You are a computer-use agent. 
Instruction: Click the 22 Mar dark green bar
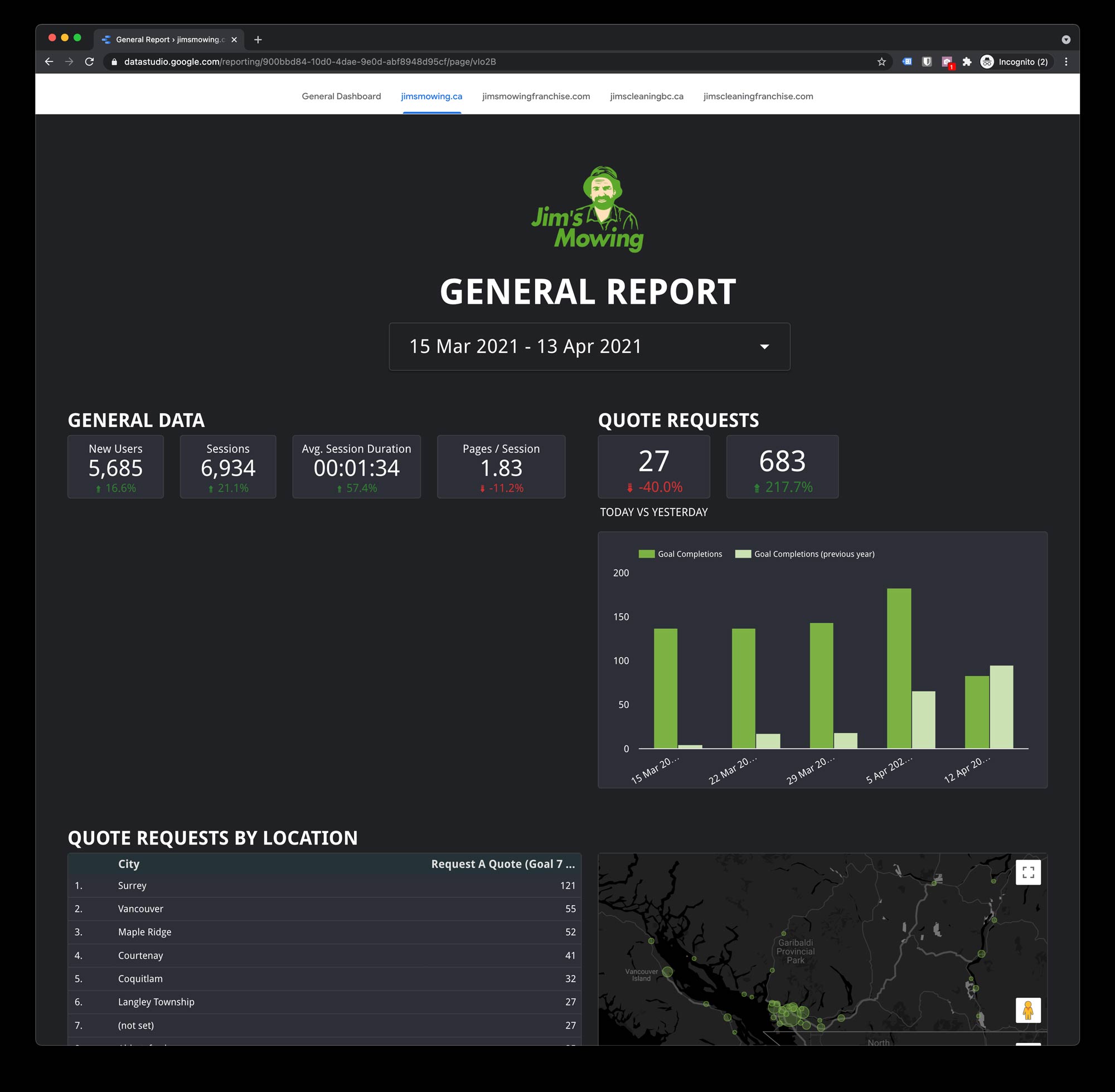(x=743, y=688)
